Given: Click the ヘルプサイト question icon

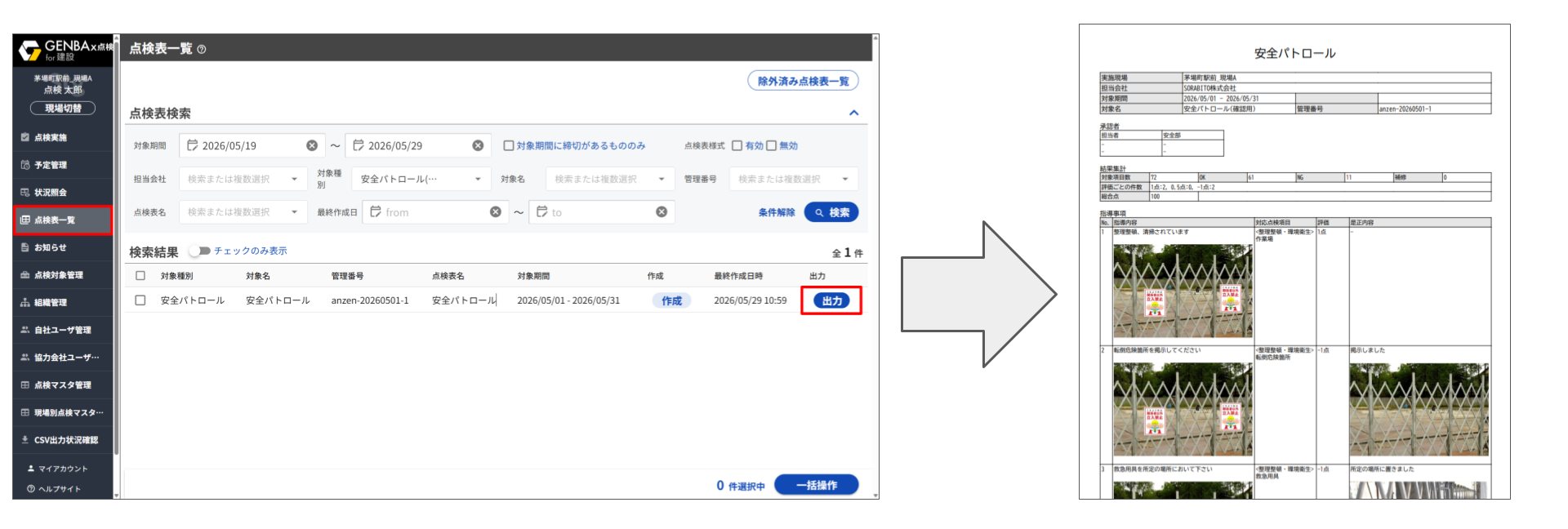Looking at the screenshot, I should 31,489.
